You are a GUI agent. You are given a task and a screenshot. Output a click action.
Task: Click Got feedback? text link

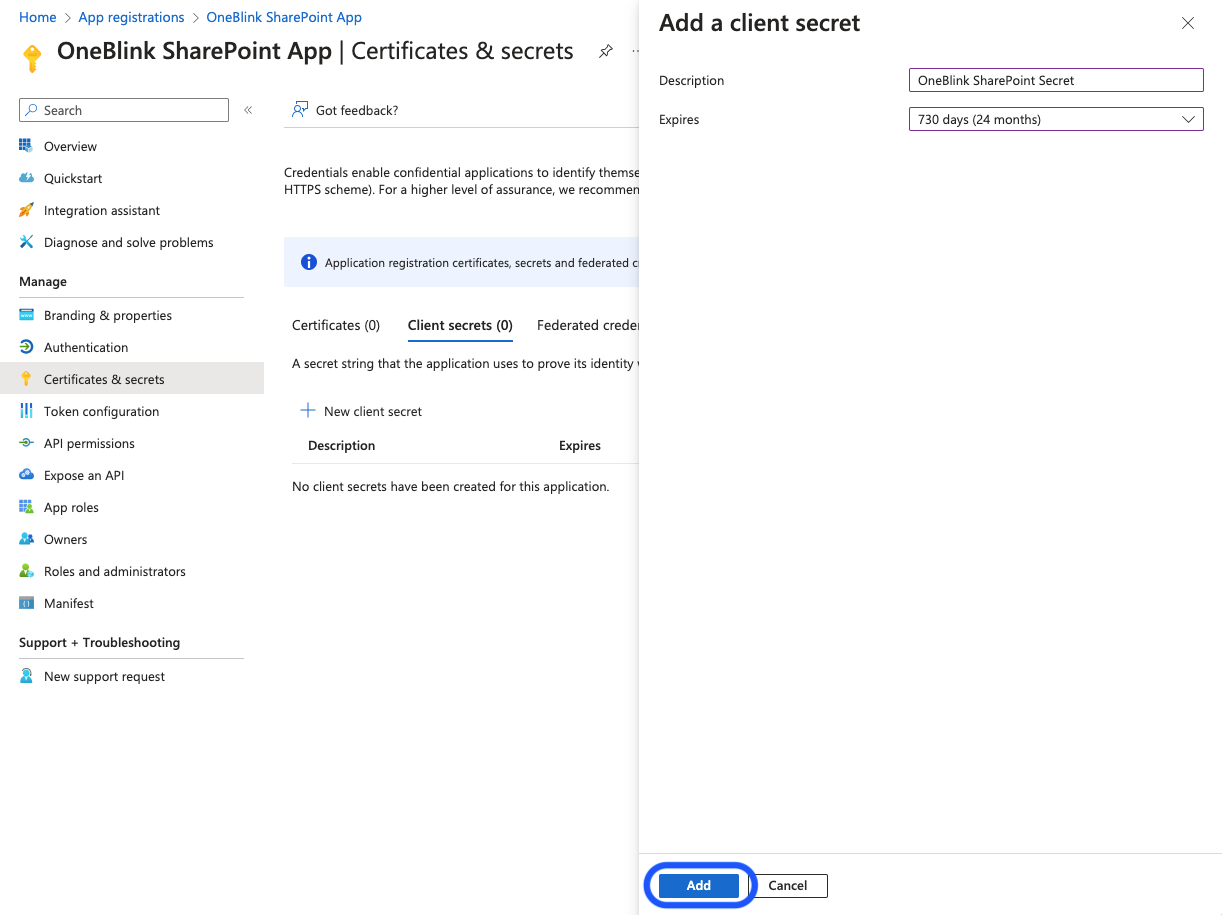pyautogui.click(x=357, y=110)
